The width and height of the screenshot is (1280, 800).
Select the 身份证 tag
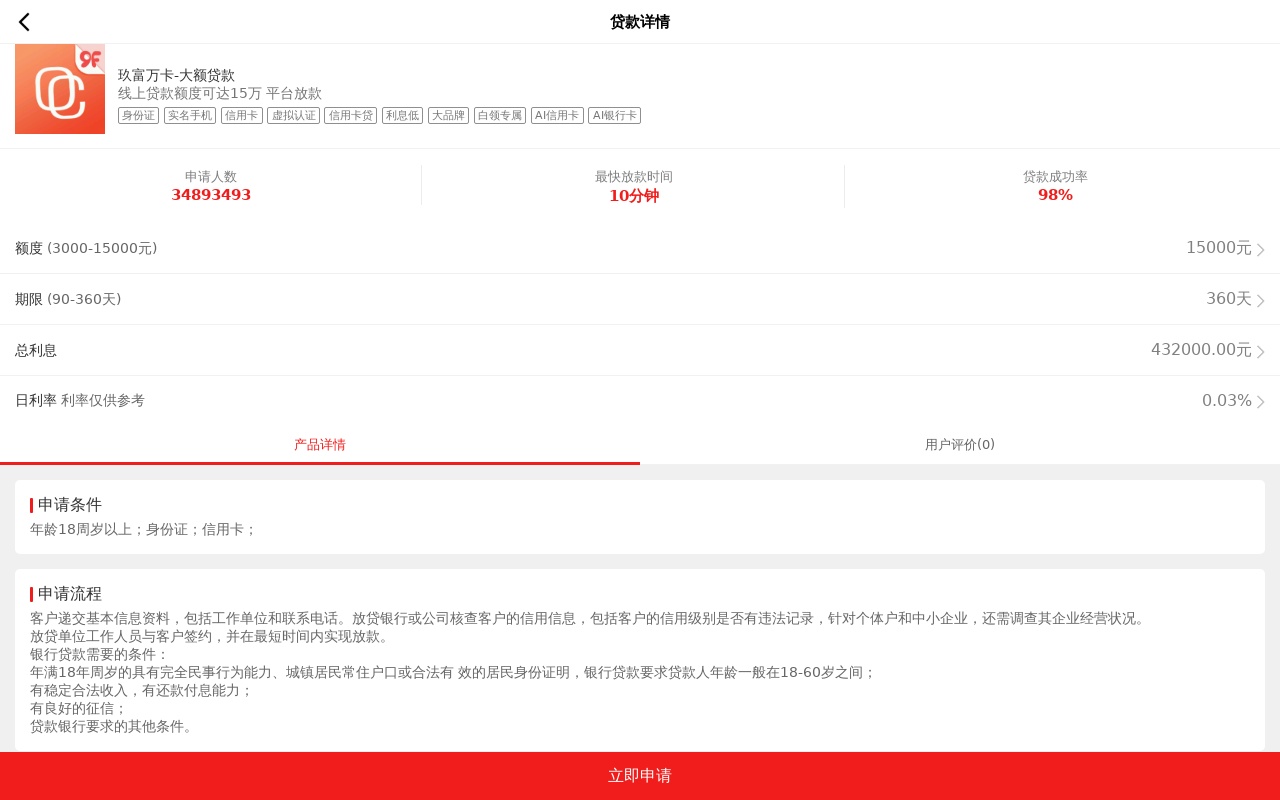coord(138,115)
